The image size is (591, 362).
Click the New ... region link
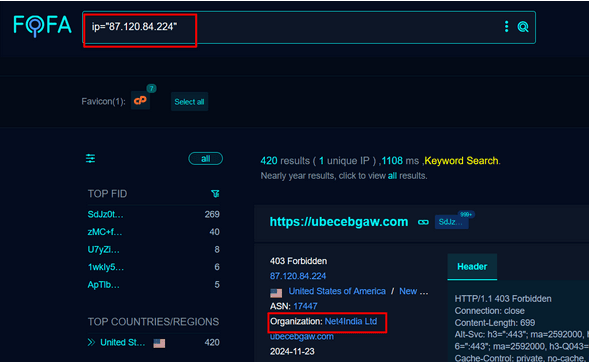(x=413, y=291)
